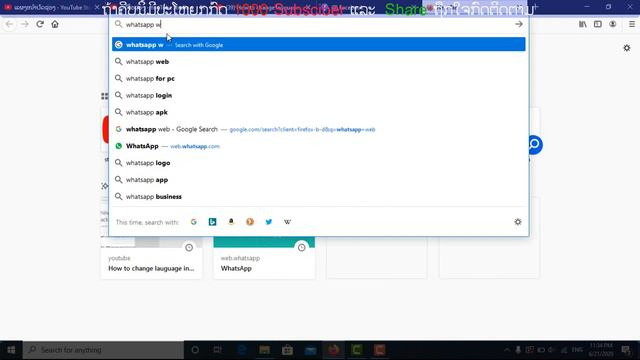
Task: Open clock icon on youtube tile
Action: click(x=189, y=247)
